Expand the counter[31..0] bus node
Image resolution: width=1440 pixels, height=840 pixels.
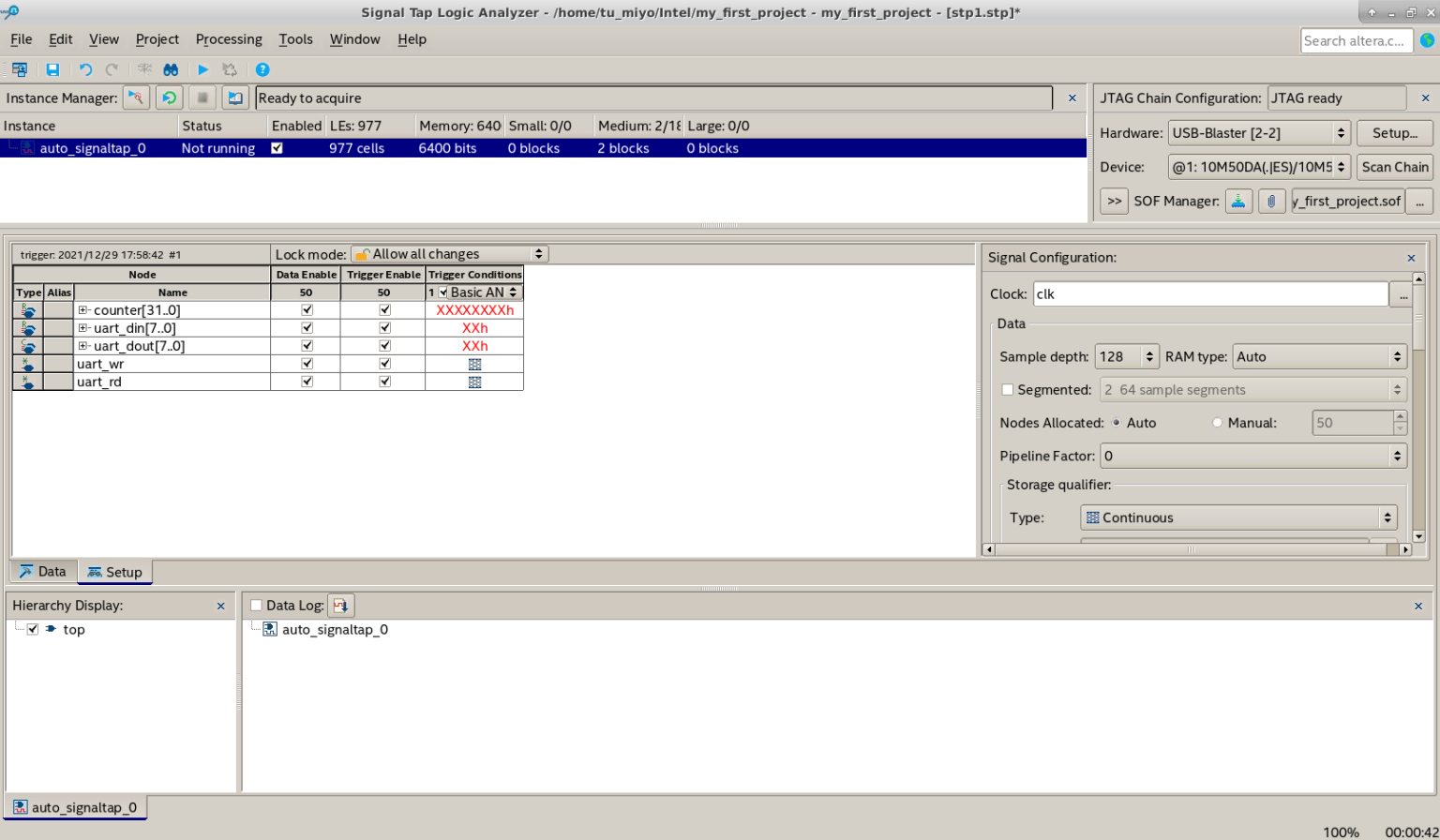tap(82, 310)
